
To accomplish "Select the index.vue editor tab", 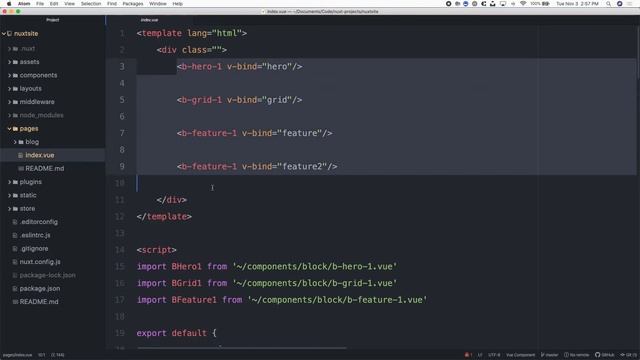I will [149, 20].
